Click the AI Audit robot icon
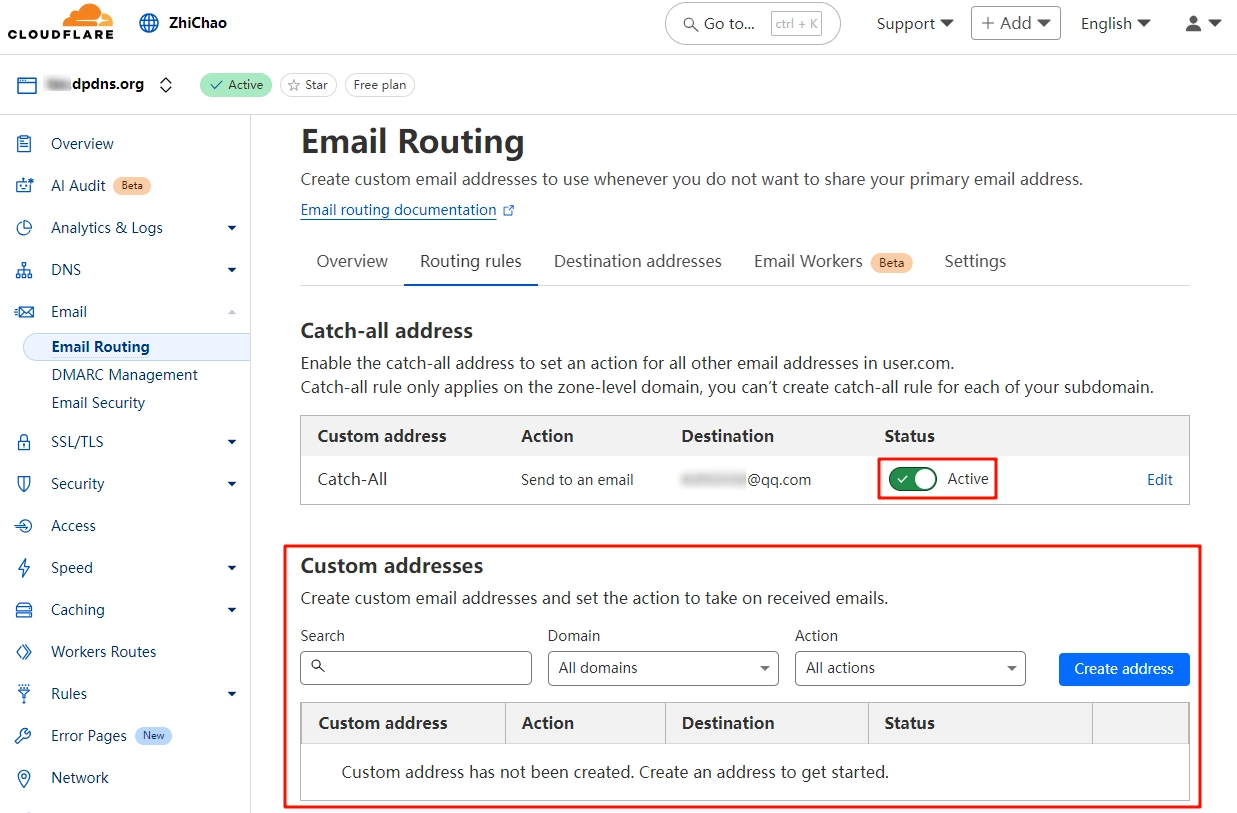The image size is (1237, 813). click(x=24, y=186)
